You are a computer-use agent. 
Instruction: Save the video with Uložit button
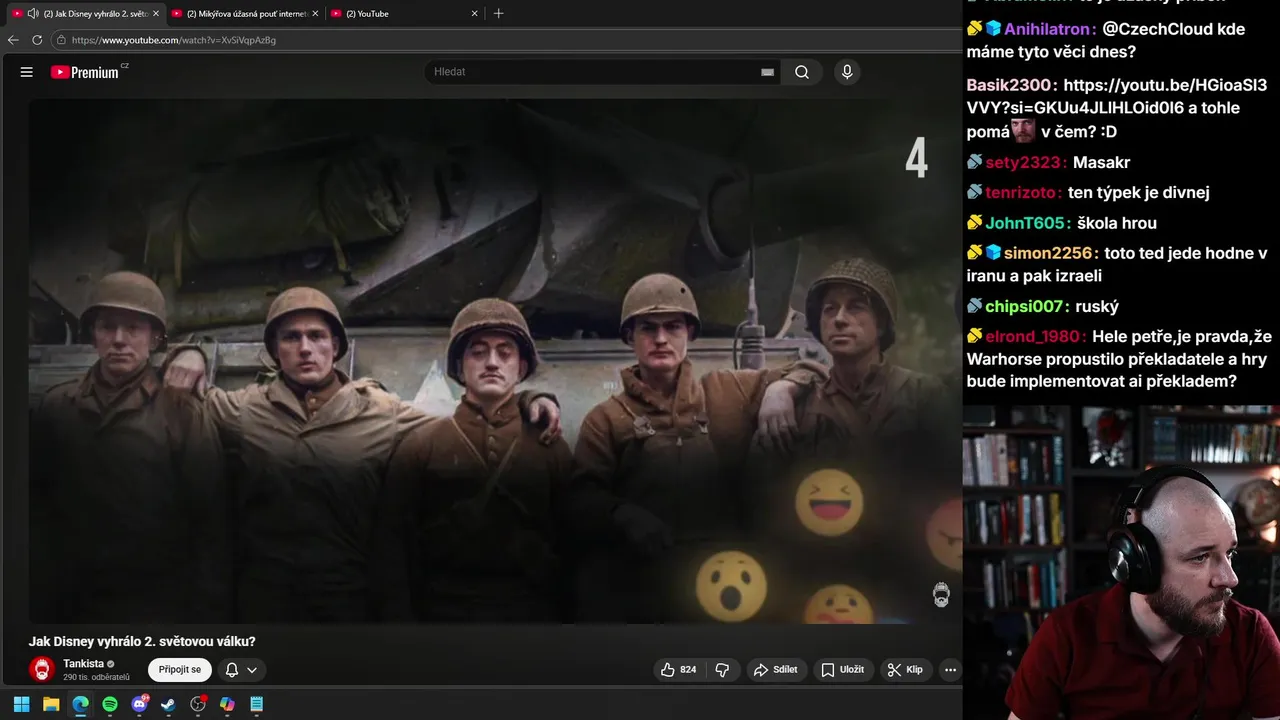842,670
